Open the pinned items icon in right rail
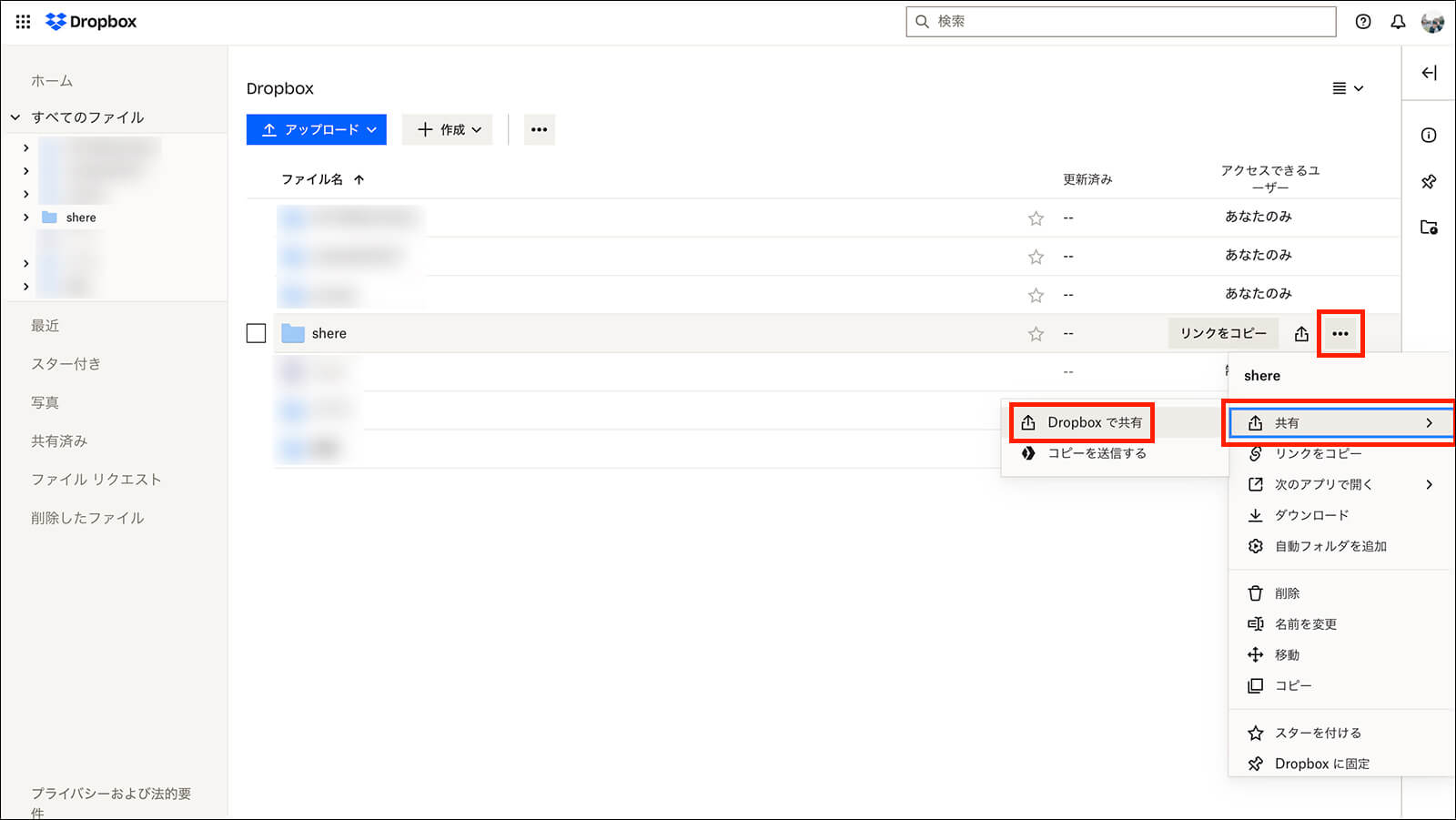 coord(1429,182)
